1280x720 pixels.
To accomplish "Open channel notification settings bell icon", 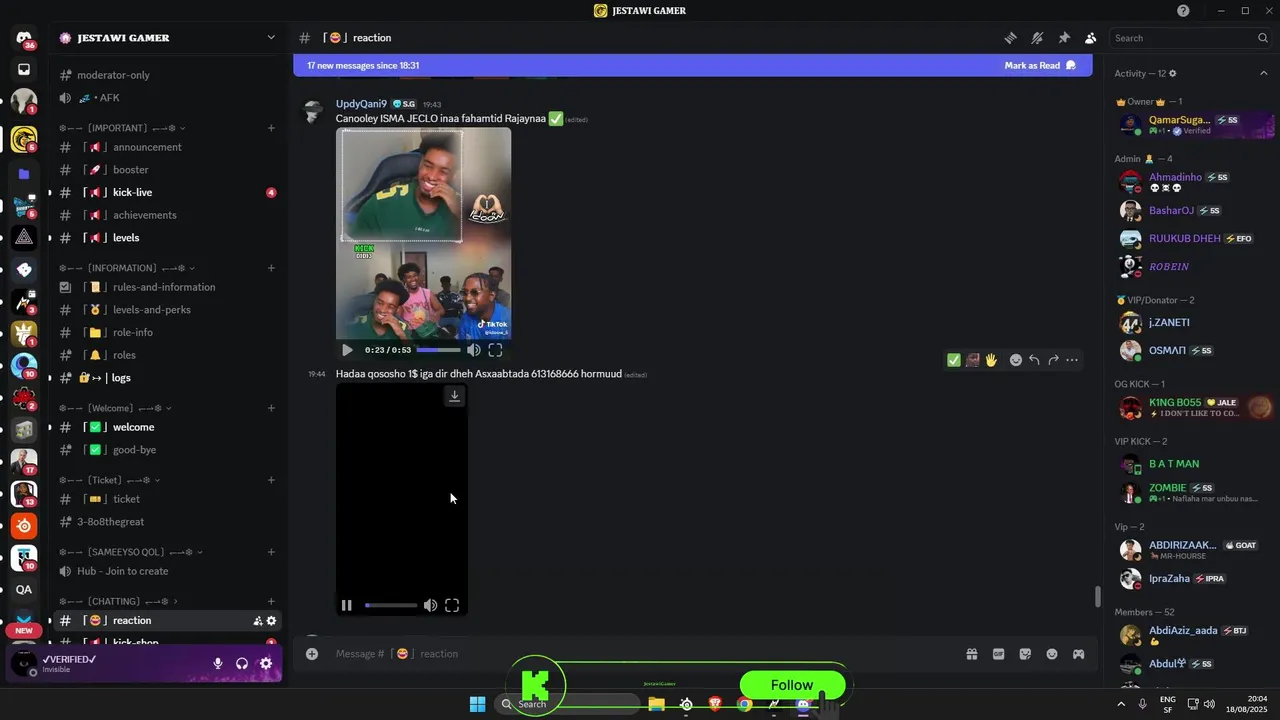I will click(x=1037, y=38).
